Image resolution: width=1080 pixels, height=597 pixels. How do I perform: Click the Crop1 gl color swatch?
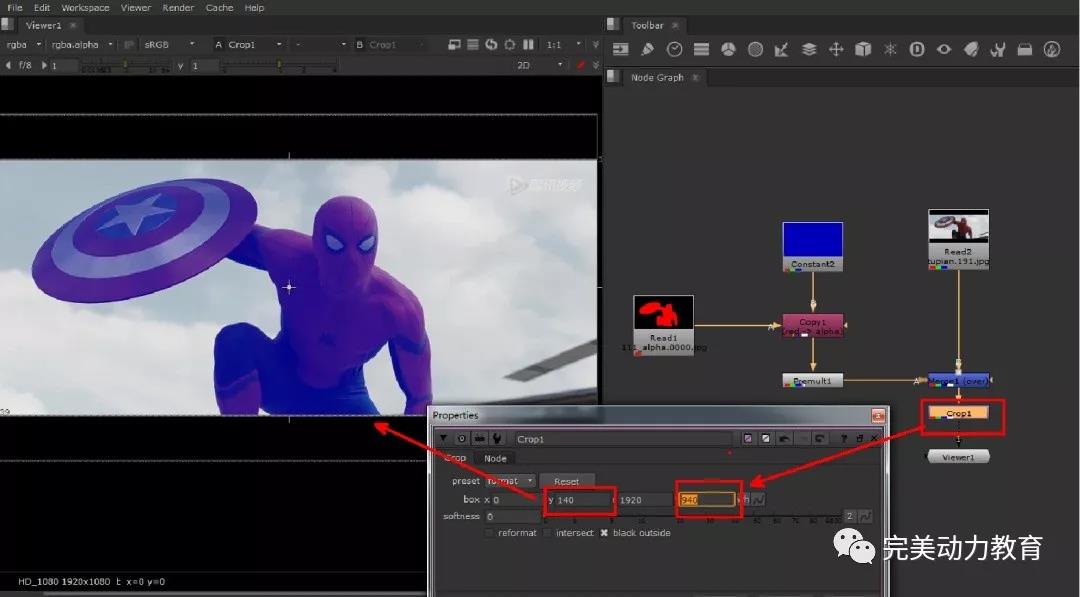pos(765,438)
